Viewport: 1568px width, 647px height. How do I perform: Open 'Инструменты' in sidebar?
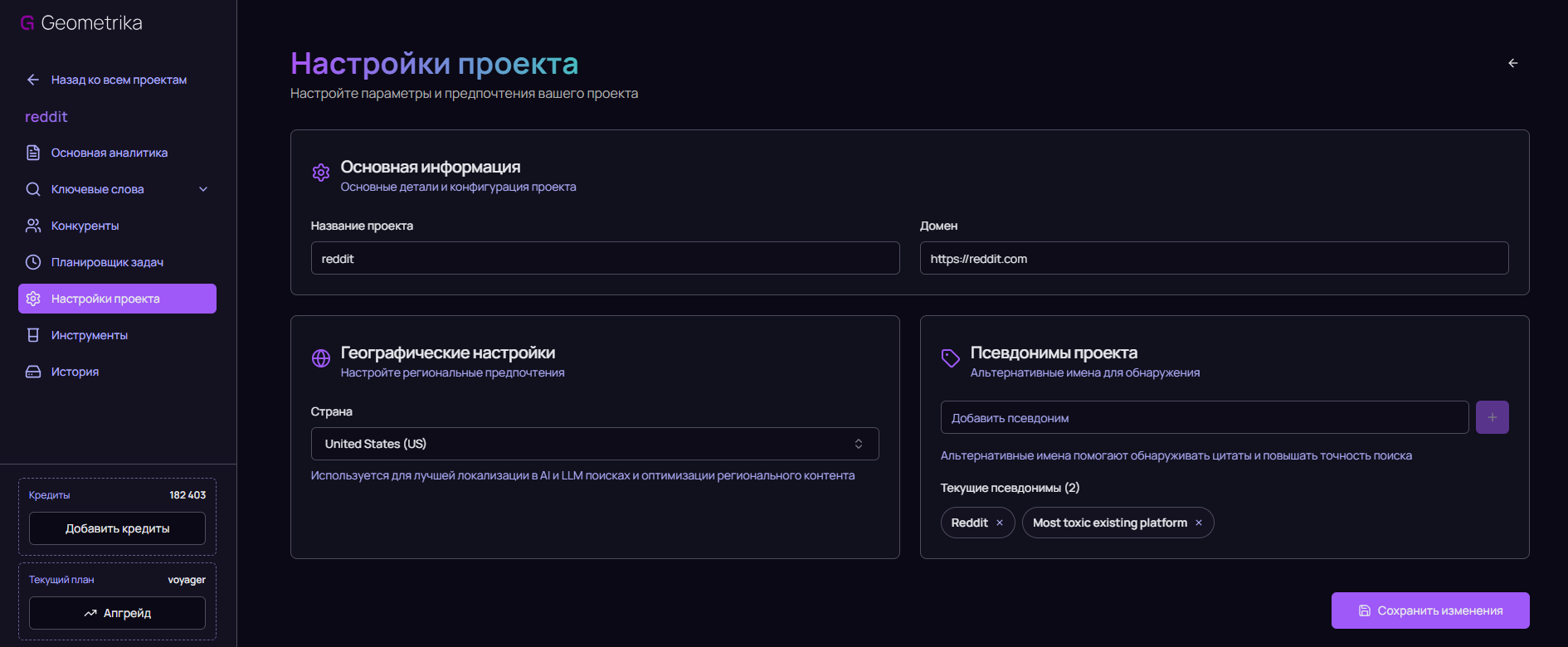[x=117, y=335]
